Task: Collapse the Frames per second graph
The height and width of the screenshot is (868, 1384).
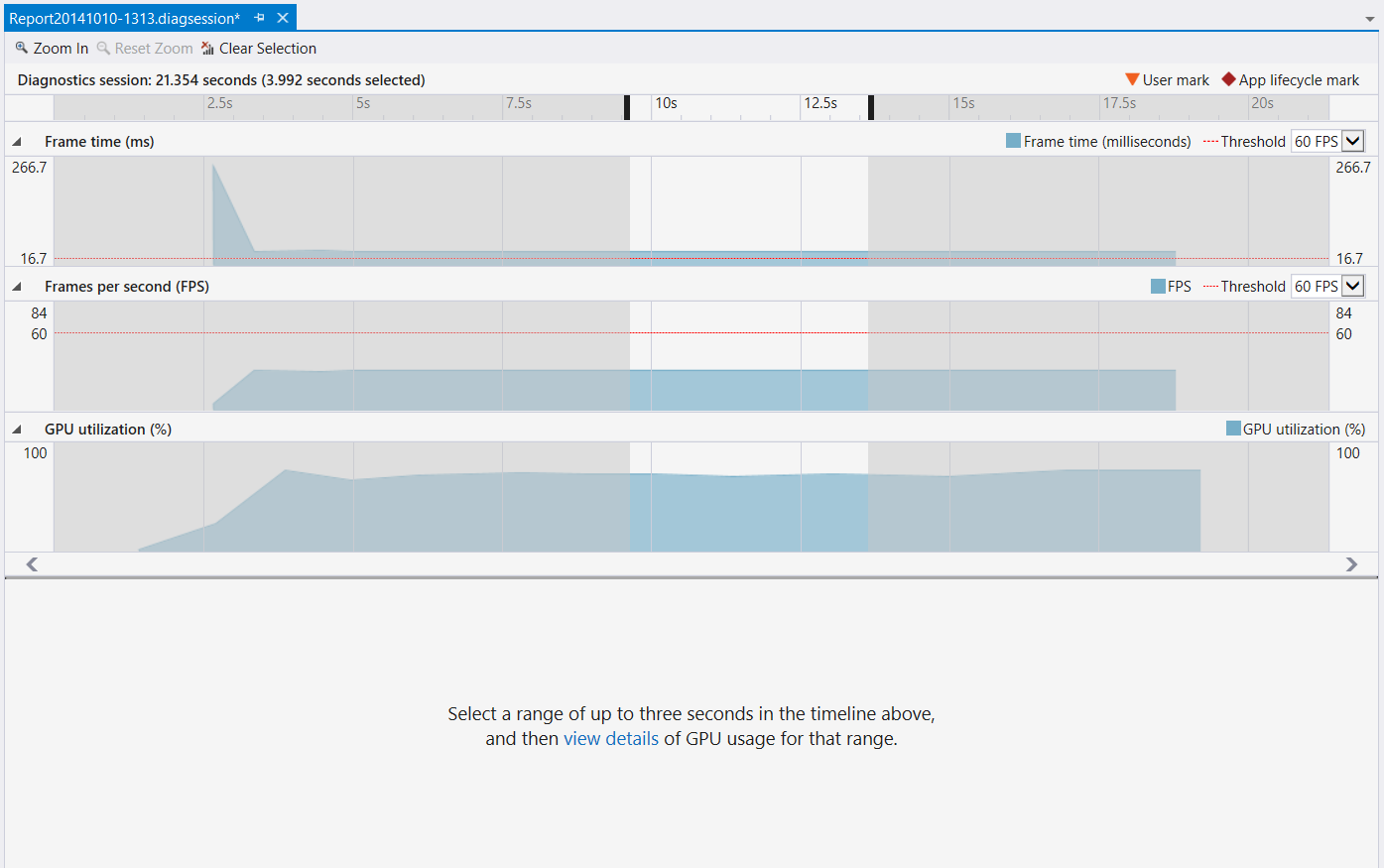Action: coord(17,287)
